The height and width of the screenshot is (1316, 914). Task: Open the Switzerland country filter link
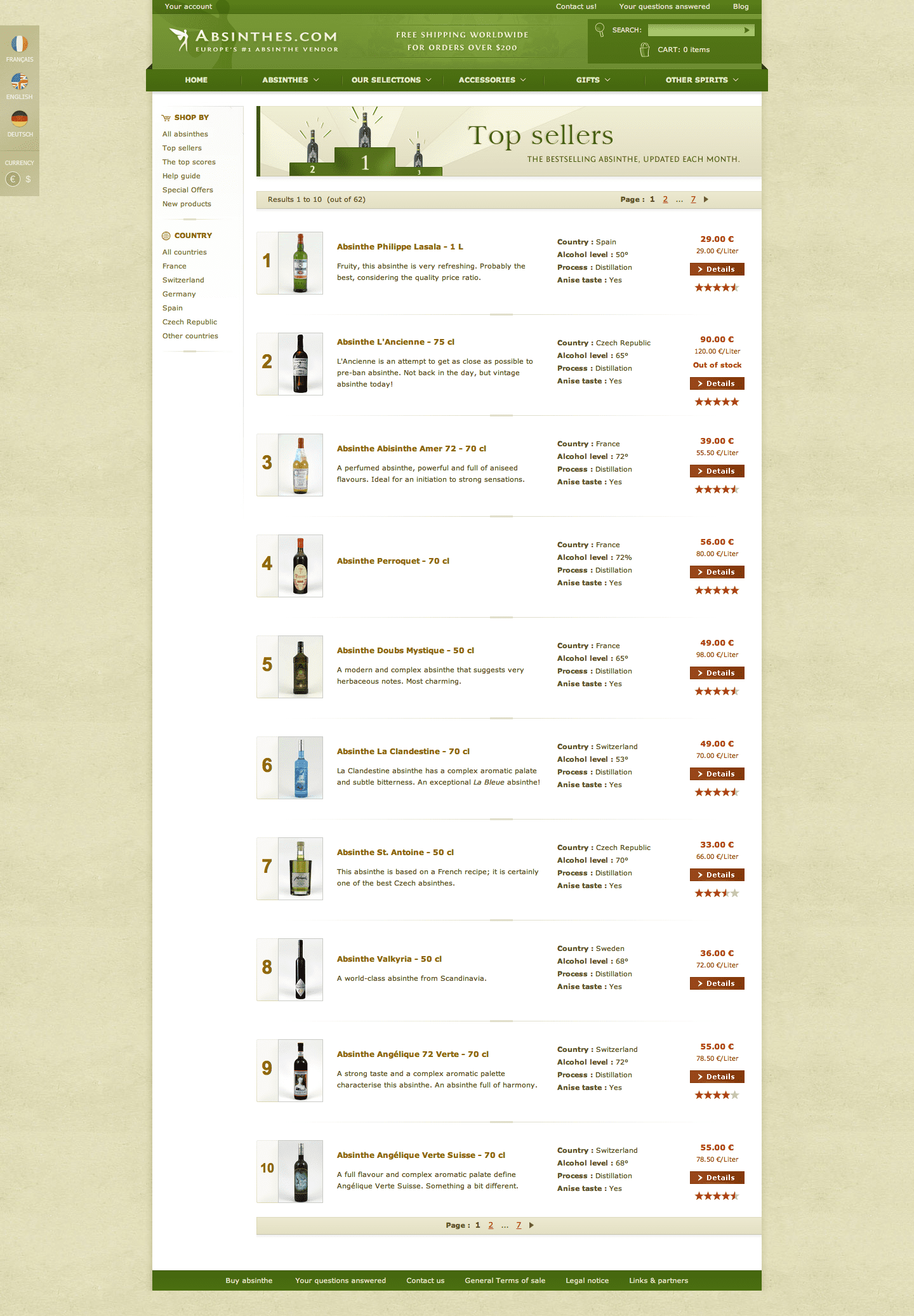183,280
